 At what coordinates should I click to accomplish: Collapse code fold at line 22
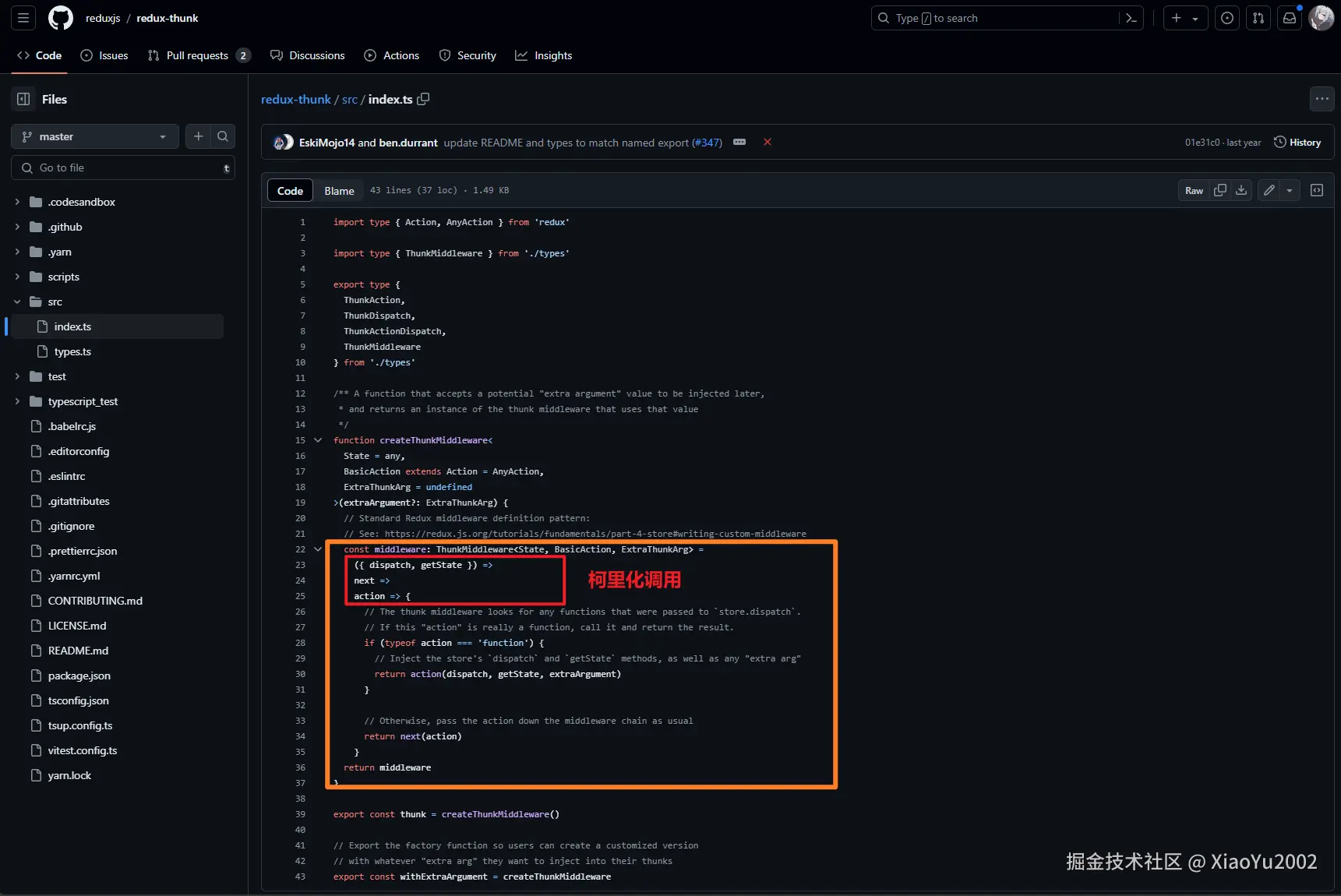coord(318,549)
